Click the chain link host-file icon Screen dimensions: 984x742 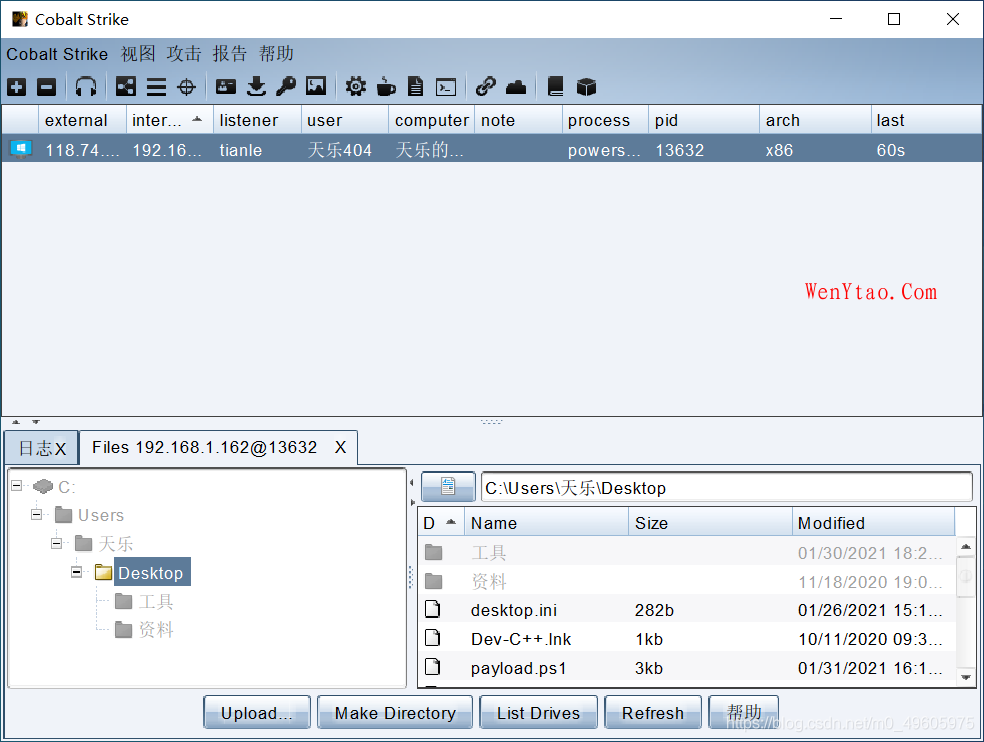[x=486, y=87]
